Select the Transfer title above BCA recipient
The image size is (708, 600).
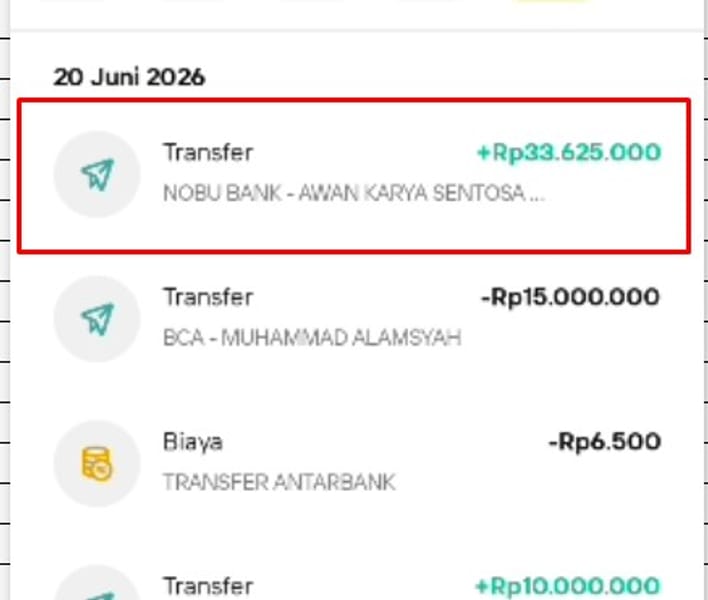point(208,298)
